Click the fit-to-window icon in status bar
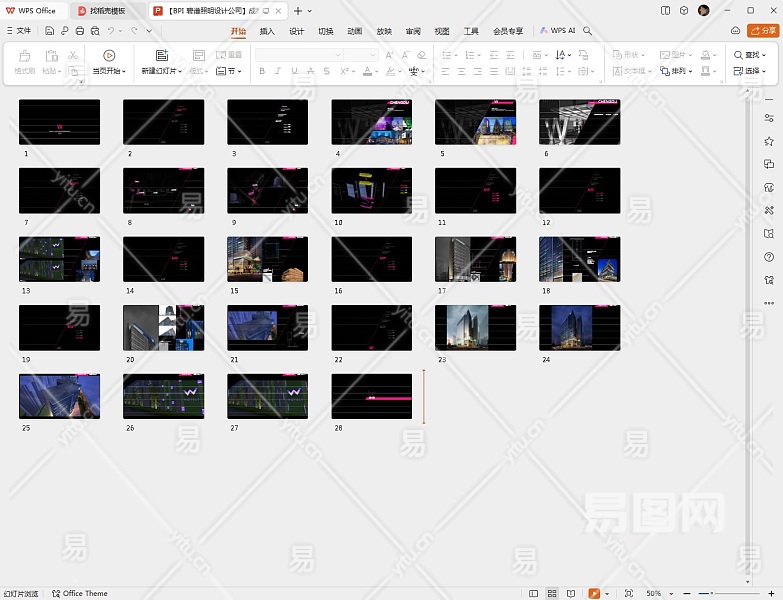783x600 pixels. (x=628, y=594)
